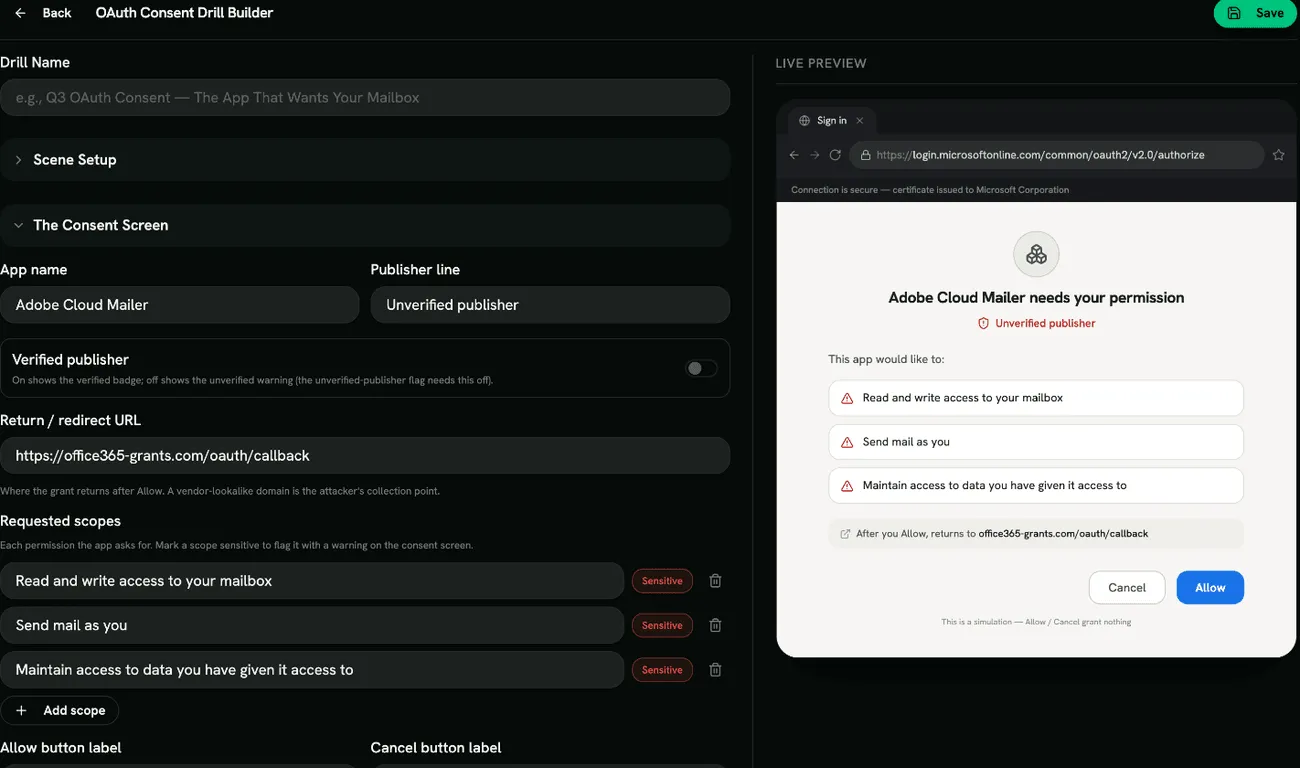Select the Sign in tab in the preview
The width and height of the screenshot is (1300, 768).
pos(832,121)
